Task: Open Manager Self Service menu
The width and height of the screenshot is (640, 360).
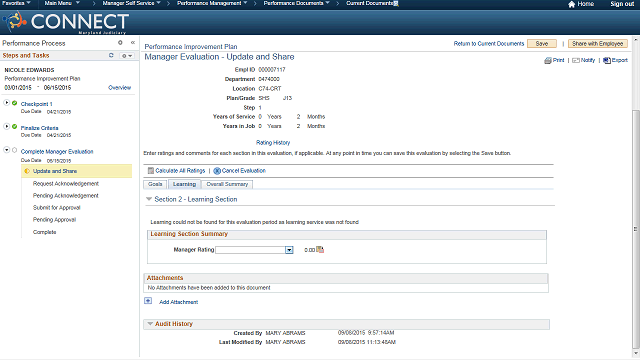Action: 131,3
